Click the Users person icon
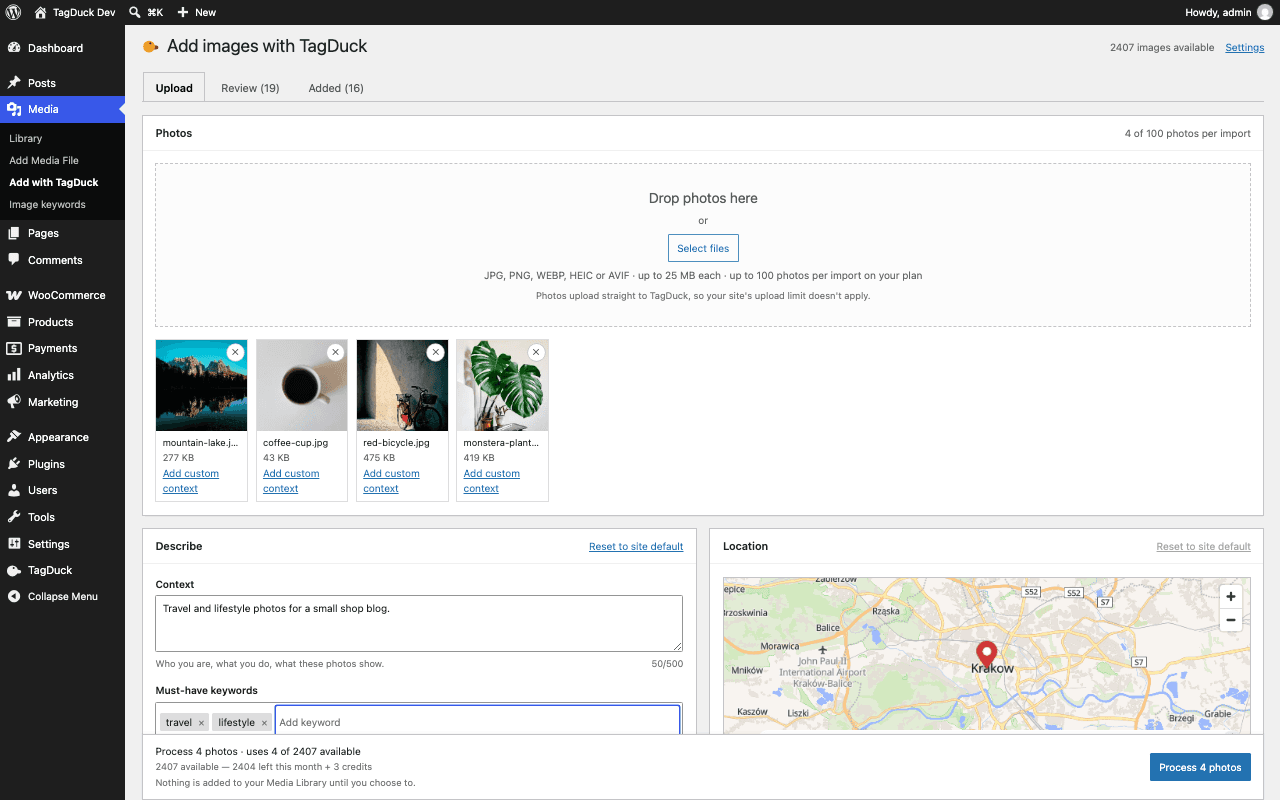Viewport: 1280px width, 800px height. [x=14, y=490]
